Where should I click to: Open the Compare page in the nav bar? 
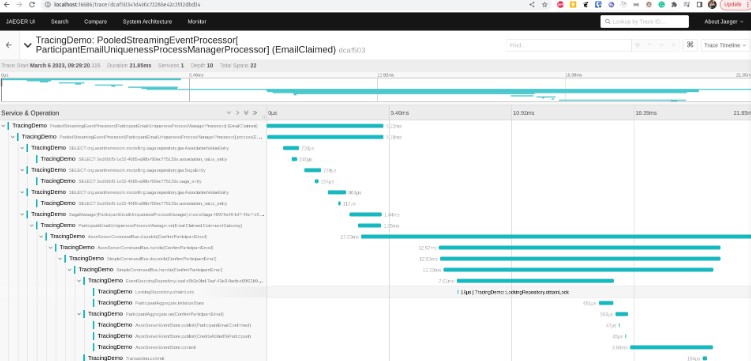coord(95,22)
